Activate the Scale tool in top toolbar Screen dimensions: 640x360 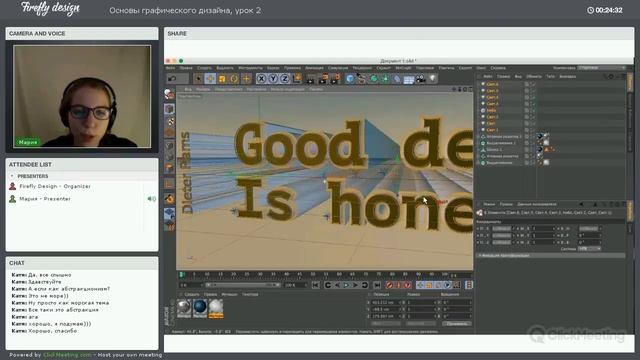pyautogui.click(x=222, y=78)
